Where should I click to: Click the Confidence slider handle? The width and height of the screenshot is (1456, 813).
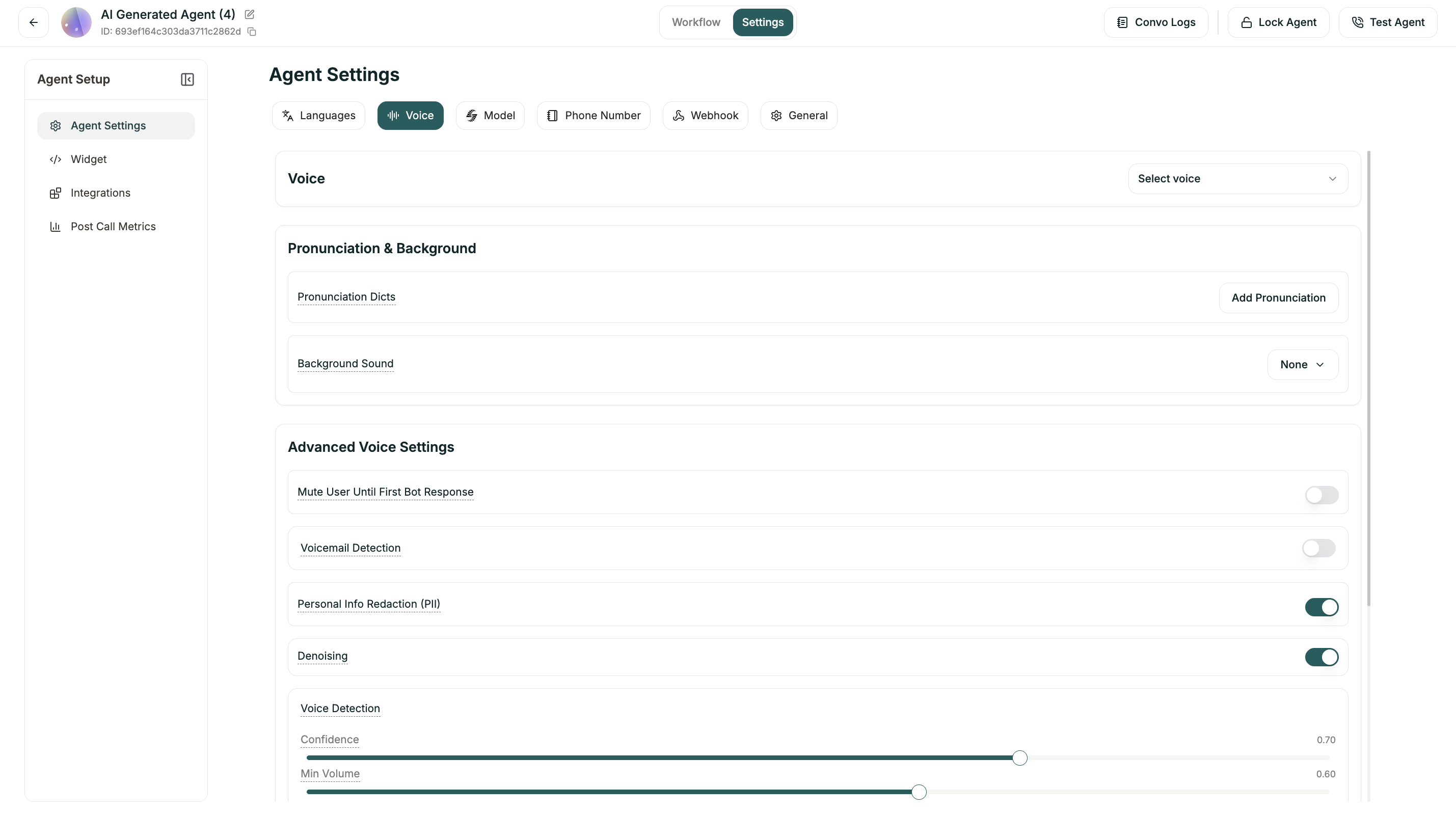(x=1019, y=758)
